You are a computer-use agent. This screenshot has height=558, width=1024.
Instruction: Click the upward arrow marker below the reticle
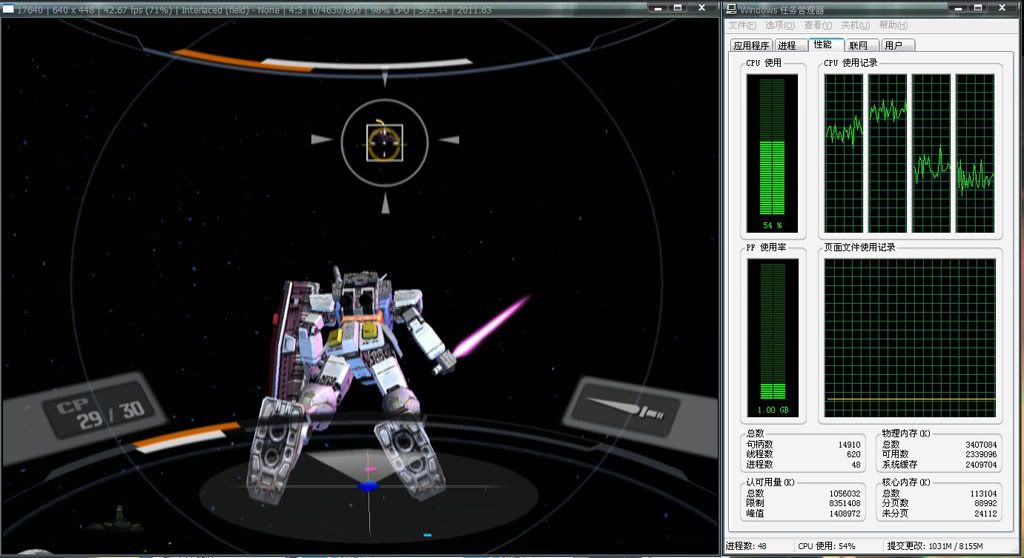[385, 203]
